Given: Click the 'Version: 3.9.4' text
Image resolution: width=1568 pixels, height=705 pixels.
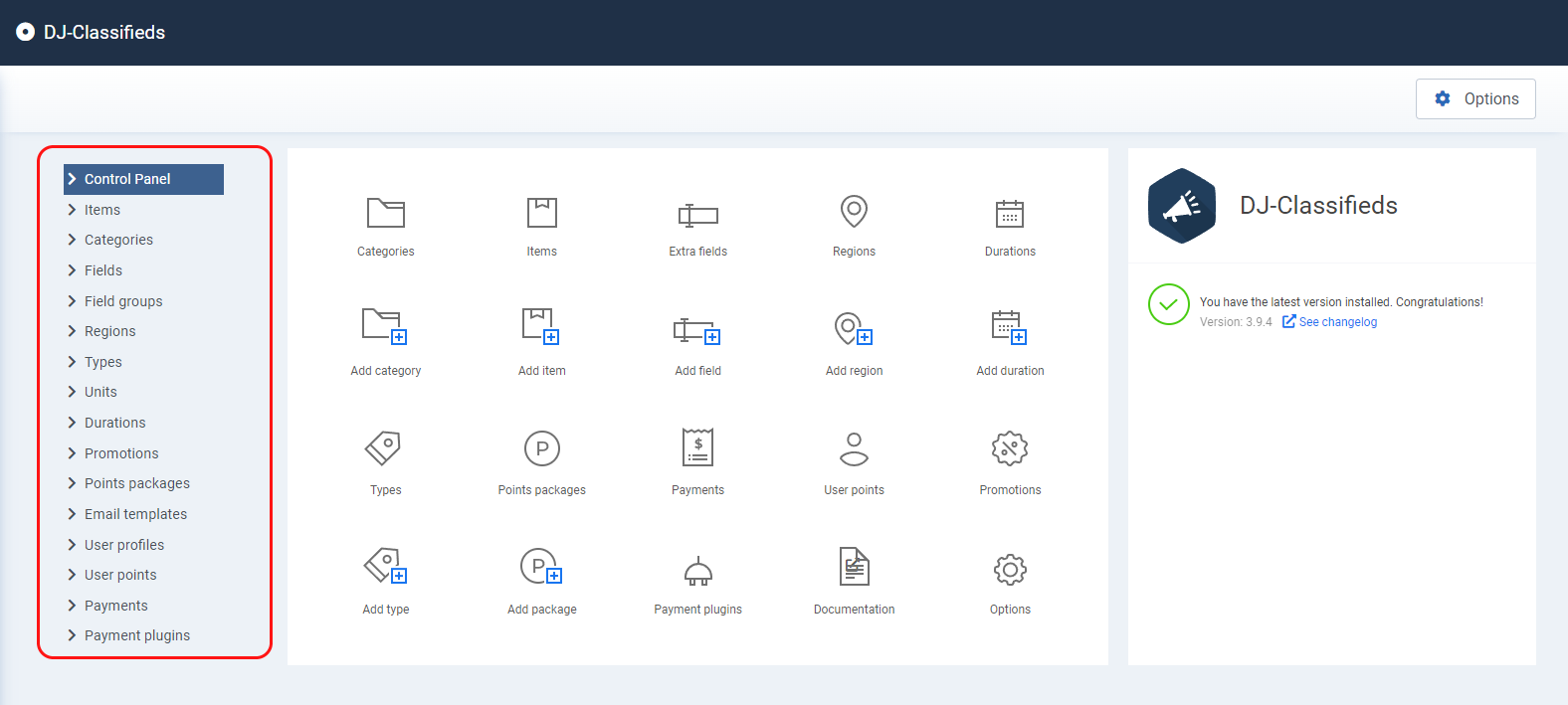Looking at the screenshot, I should pyautogui.click(x=1236, y=322).
